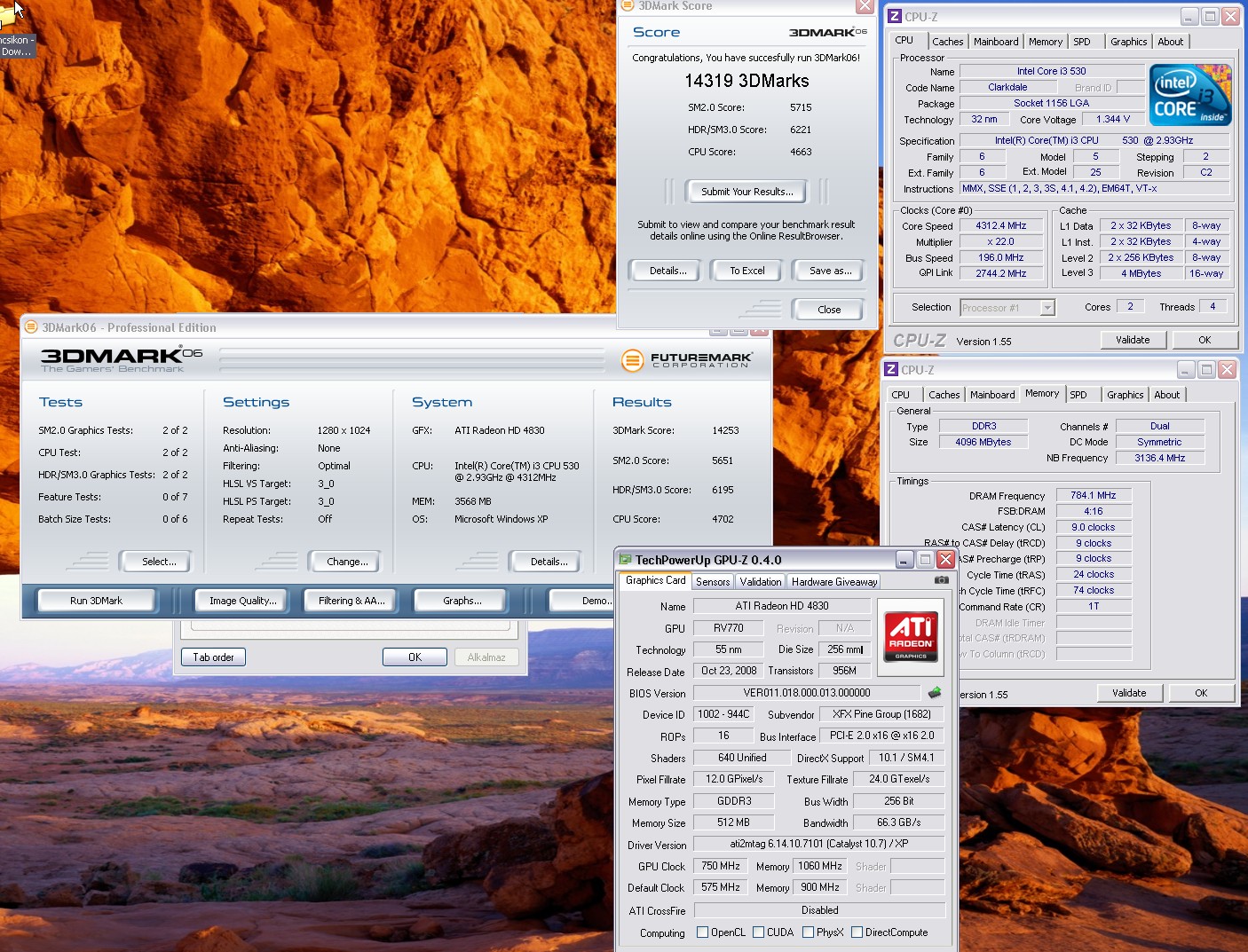1248x952 pixels.
Task: Enable the OpenCL checkbox
Action: tap(703, 932)
